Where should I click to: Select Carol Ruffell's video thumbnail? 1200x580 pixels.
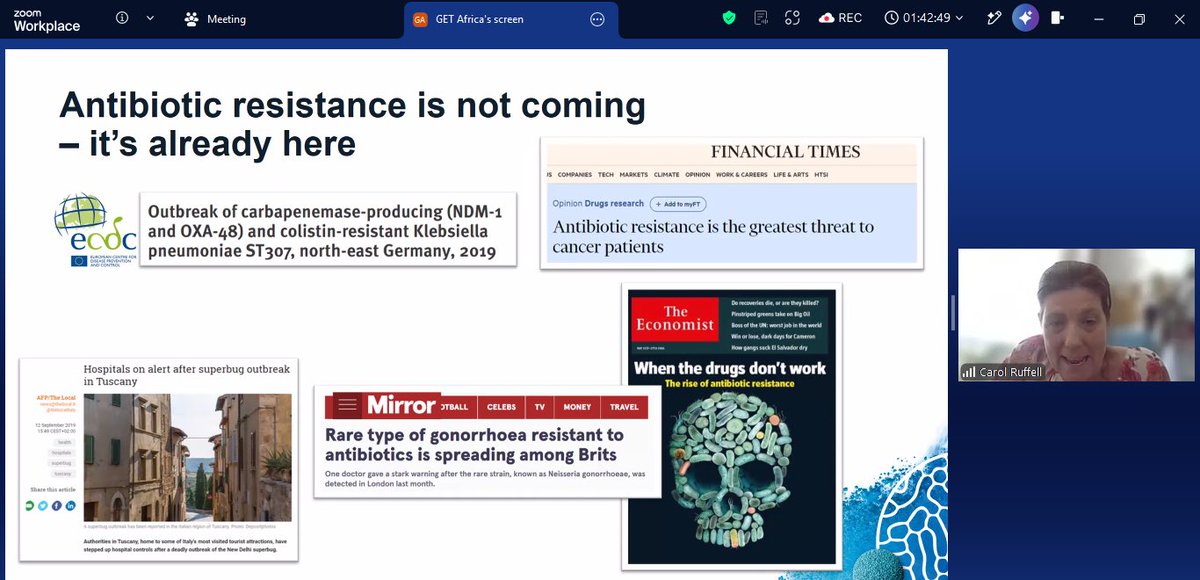[1077, 314]
